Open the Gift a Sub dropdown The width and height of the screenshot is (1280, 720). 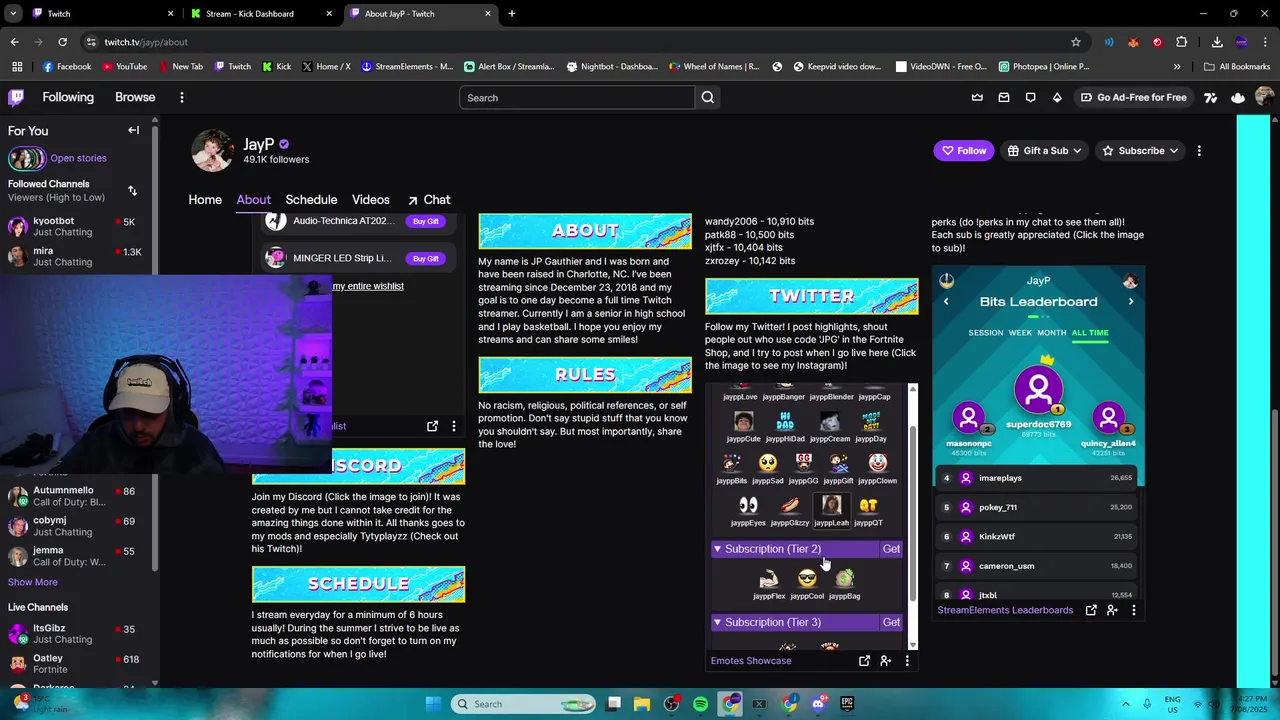click(x=1044, y=151)
